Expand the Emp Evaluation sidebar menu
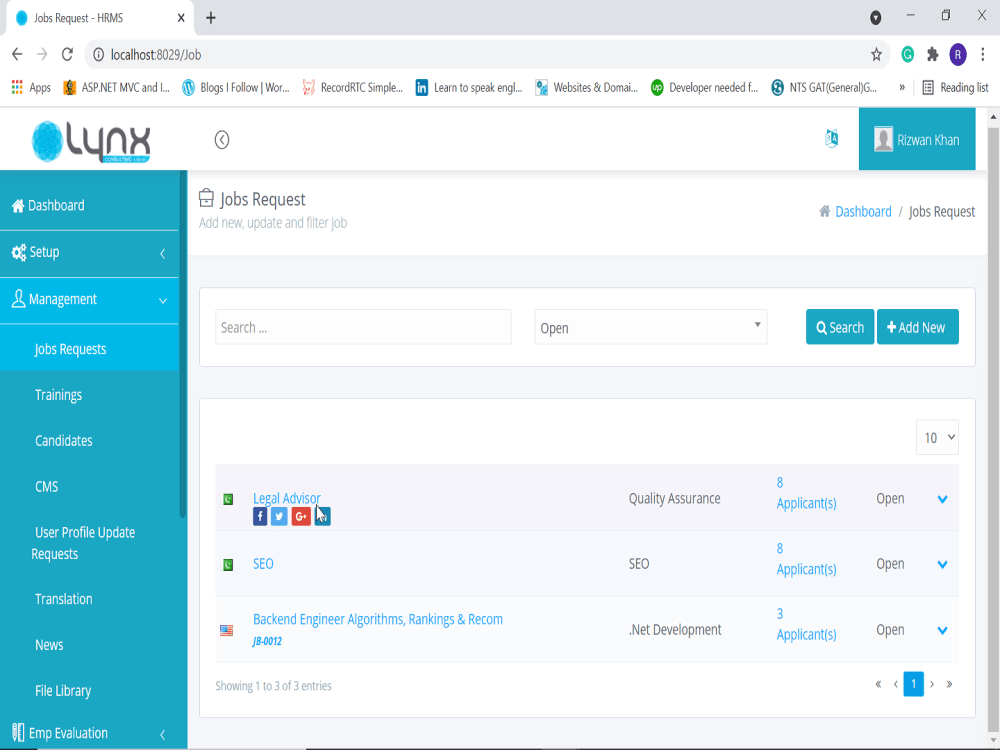The image size is (1000, 750). 89,733
